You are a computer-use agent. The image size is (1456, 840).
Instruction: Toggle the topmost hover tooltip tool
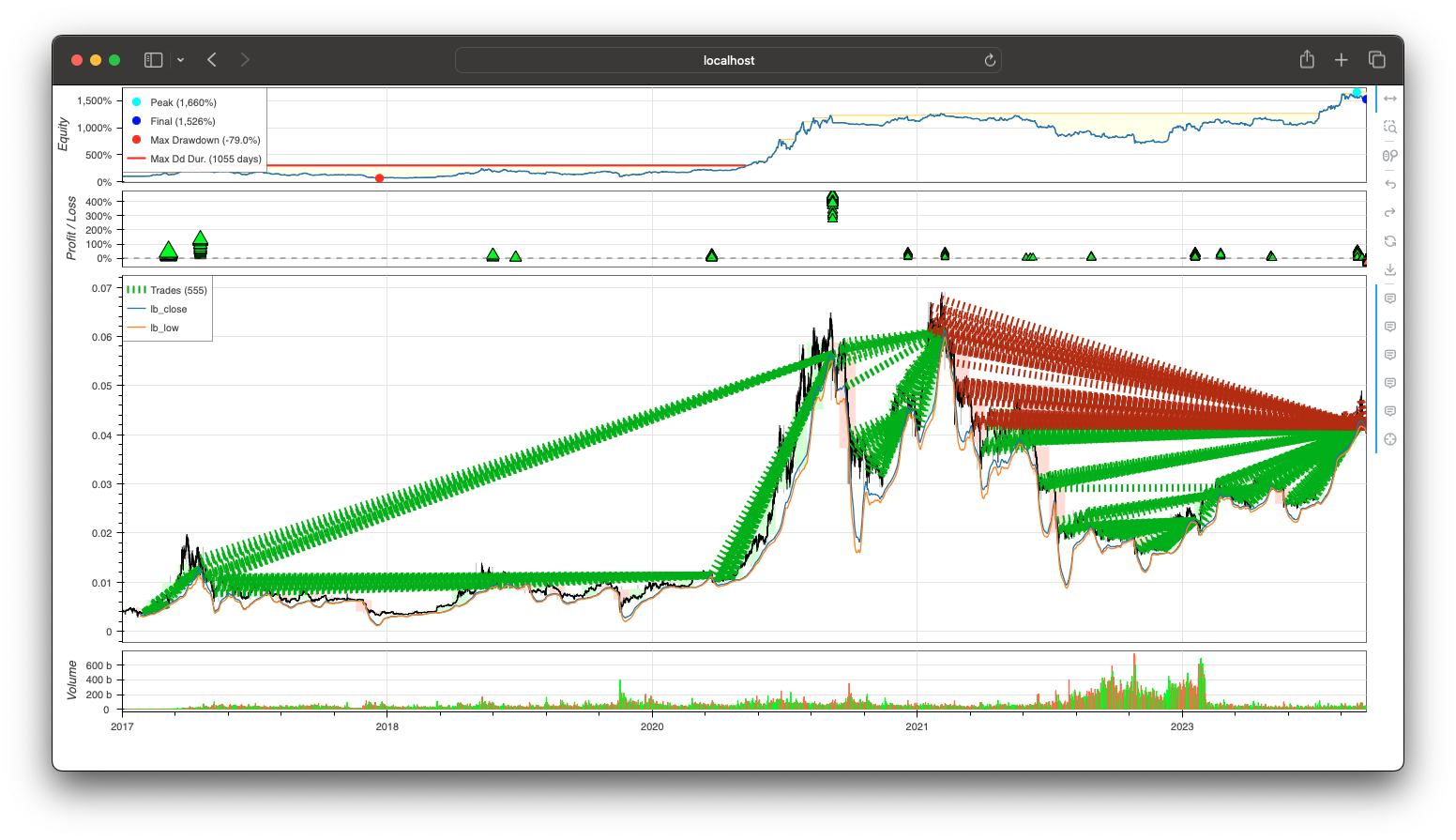(1389, 298)
